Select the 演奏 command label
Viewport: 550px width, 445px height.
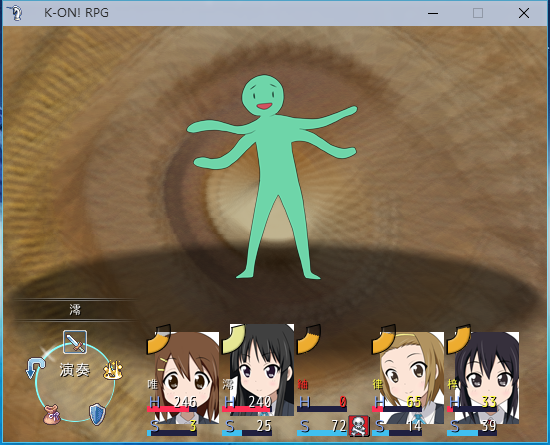[x=75, y=370]
